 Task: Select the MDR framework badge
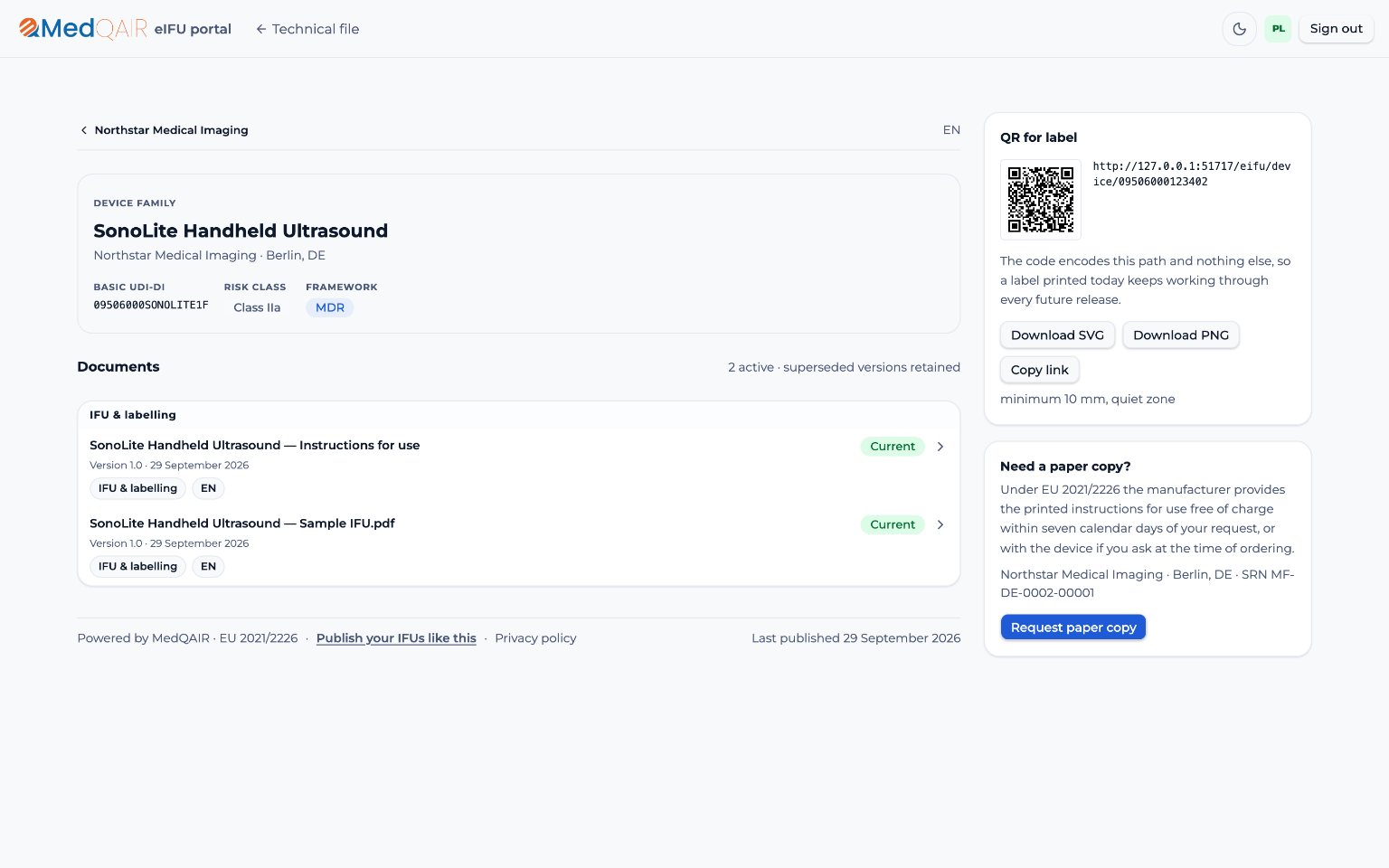330,307
